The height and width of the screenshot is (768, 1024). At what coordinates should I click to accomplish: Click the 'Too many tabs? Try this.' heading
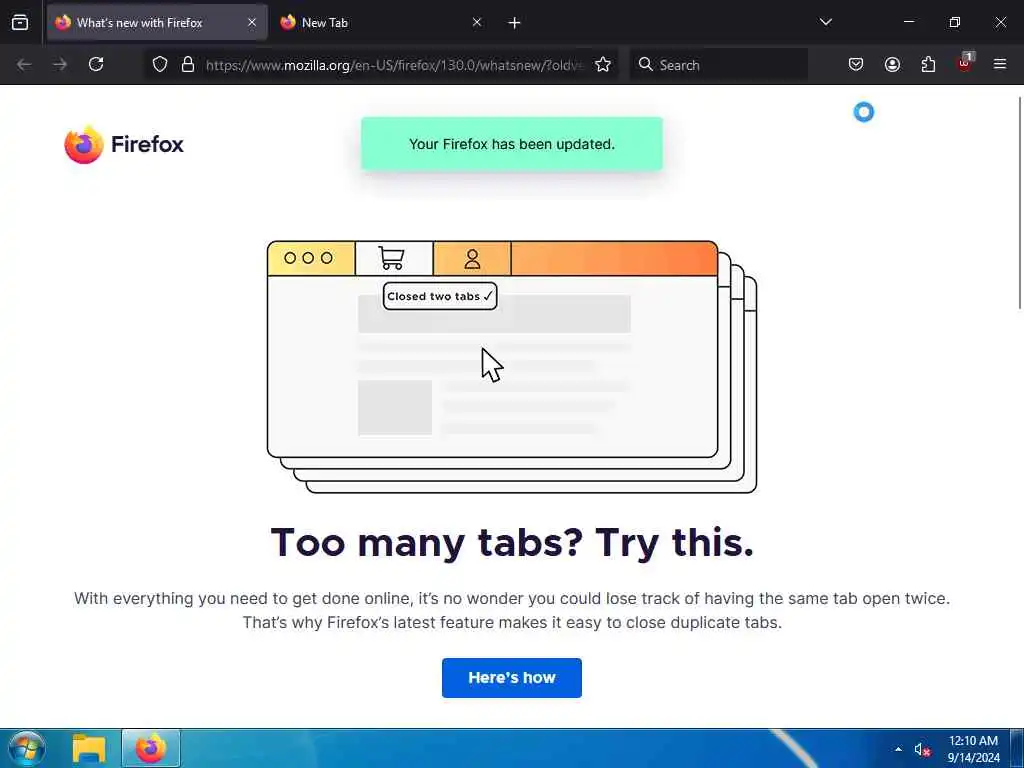[512, 542]
